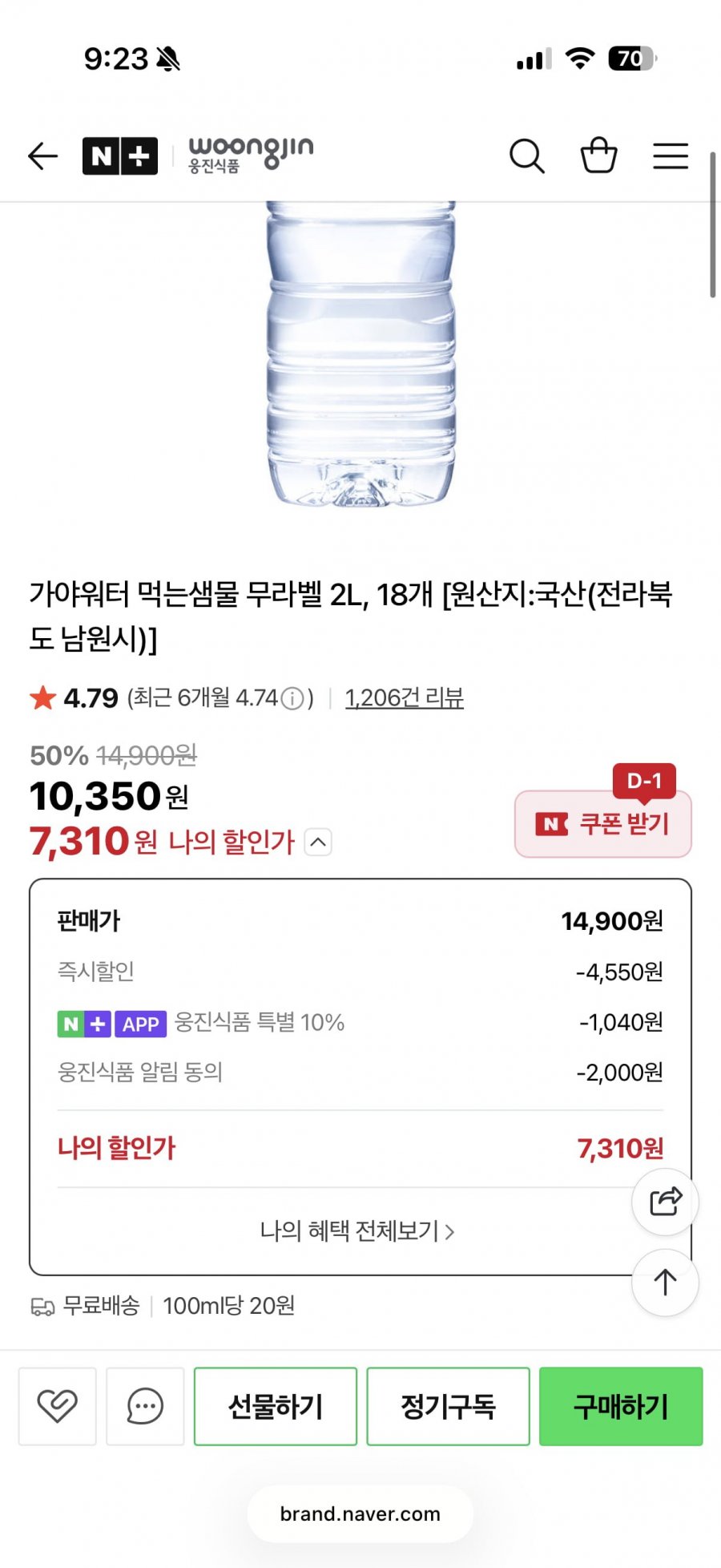The image size is (721, 1568).
Task: Tap the brand.naver.com address bar
Action: pyautogui.click(x=360, y=1513)
